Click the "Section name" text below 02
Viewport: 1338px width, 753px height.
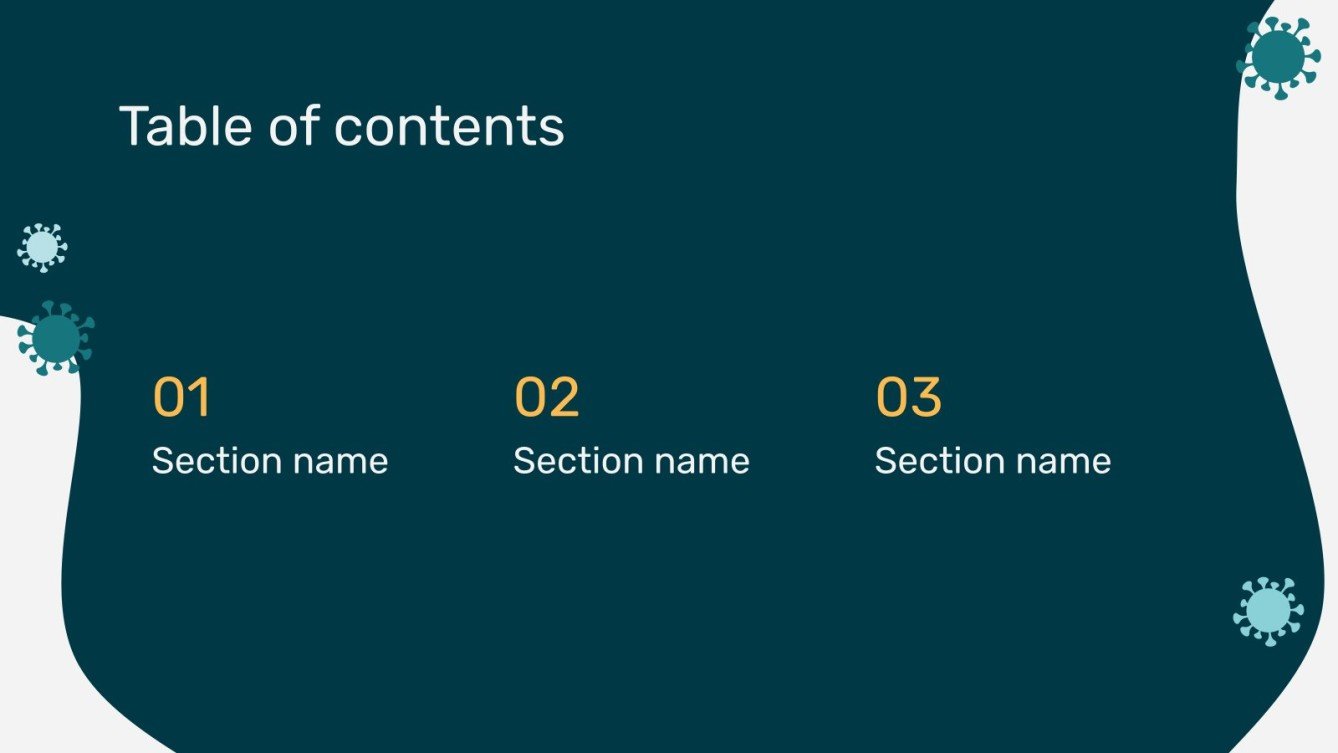point(631,461)
